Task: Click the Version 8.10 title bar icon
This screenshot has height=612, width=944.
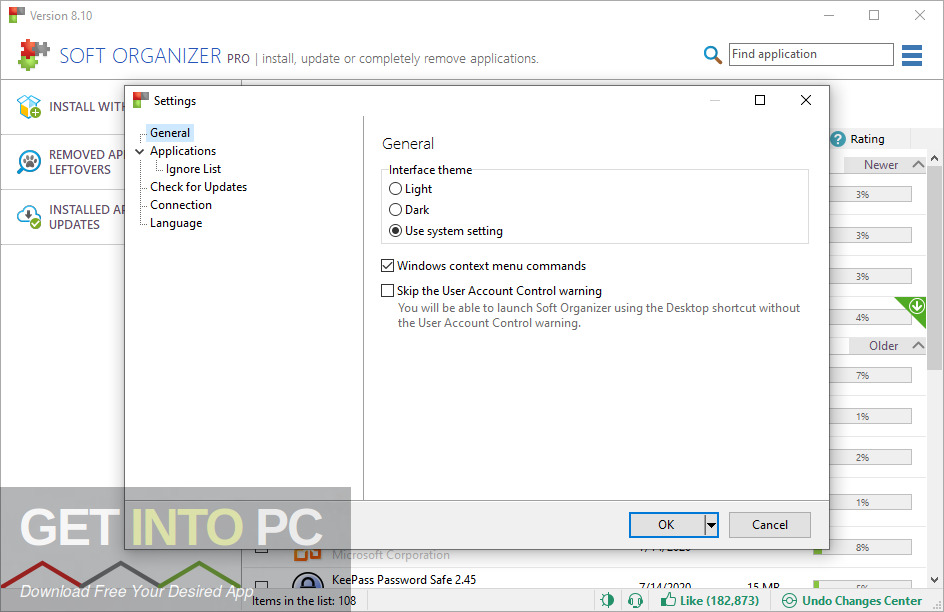Action: 17,15
